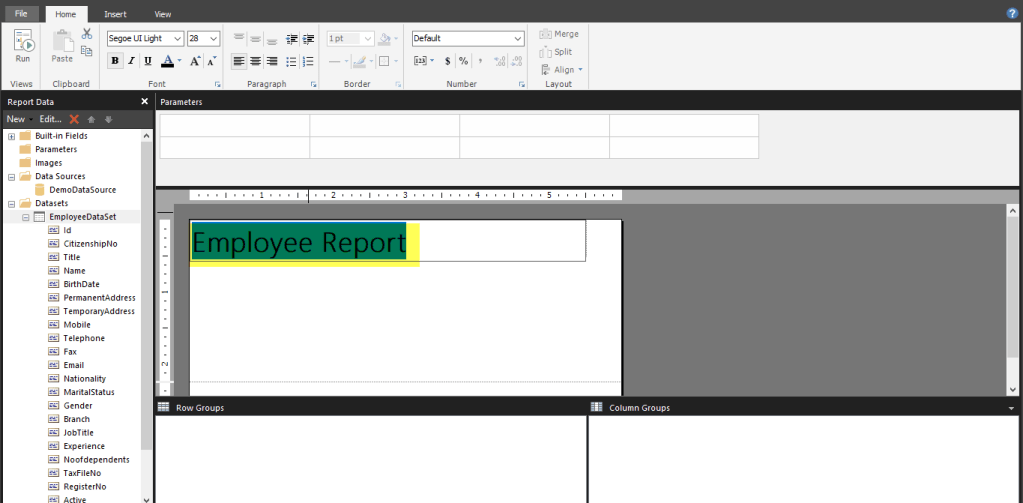The image size is (1023, 503).
Task: Toggle Bold formatting
Action: (115, 61)
